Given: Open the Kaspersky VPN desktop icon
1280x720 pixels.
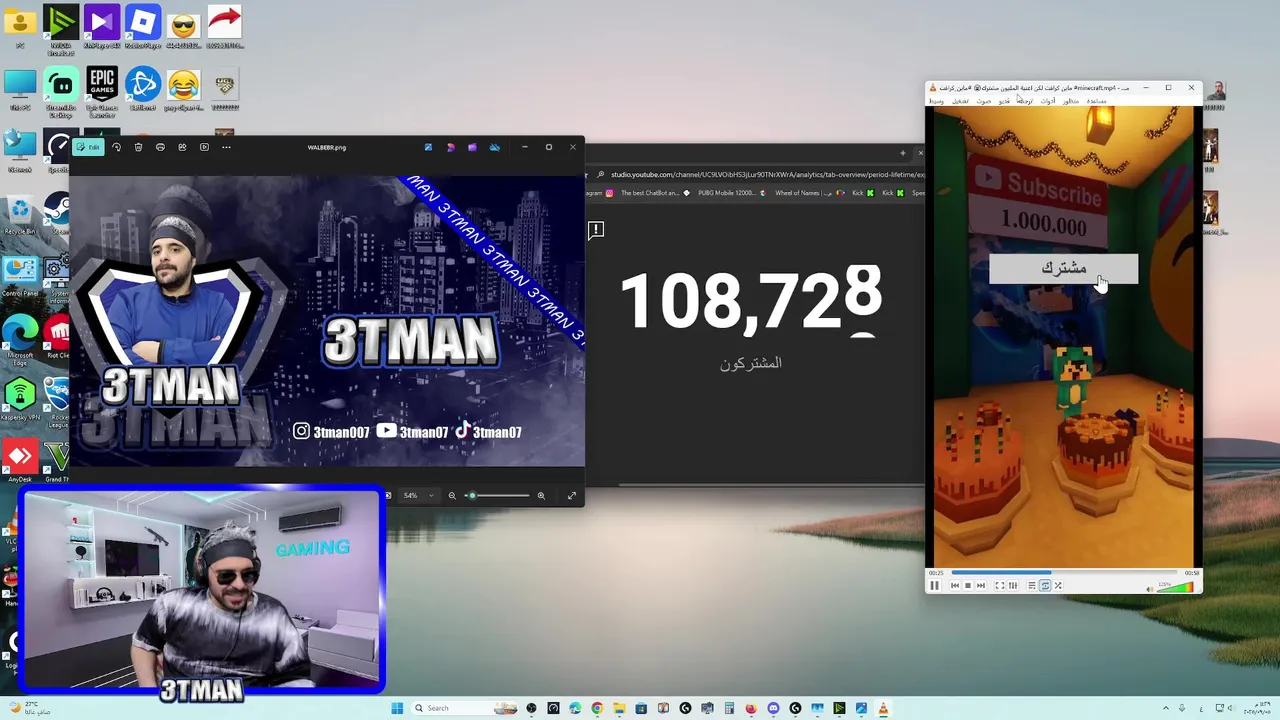Looking at the screenshot, I should click(20, 399).
